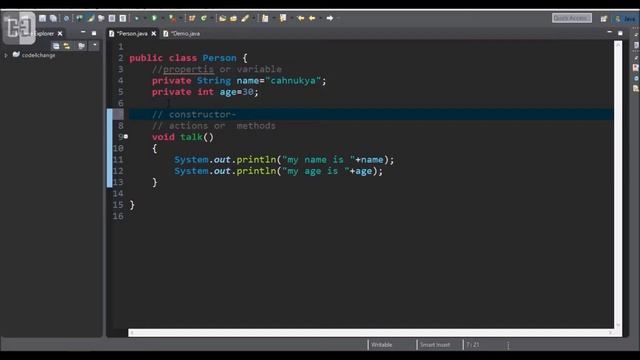
Task: Click the Next Annotation toolbar icon
Action: click(264, 18)
